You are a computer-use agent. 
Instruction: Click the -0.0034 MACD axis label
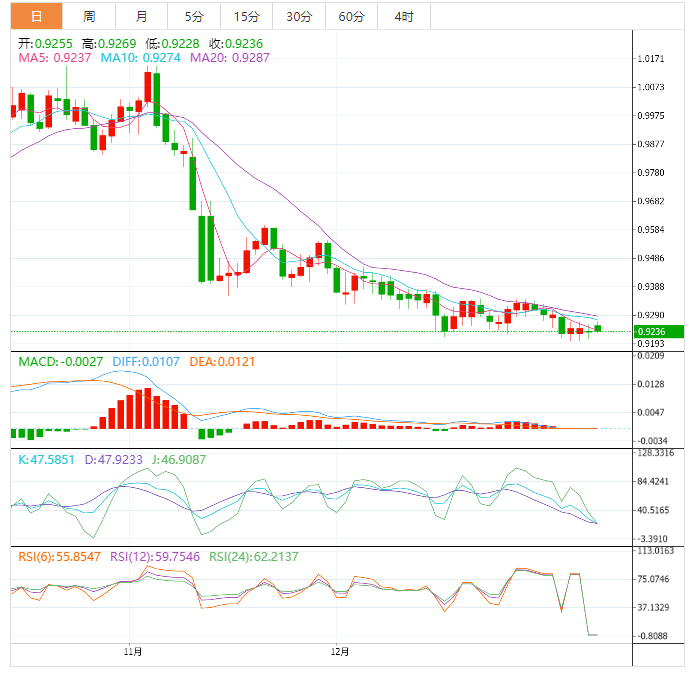(x=652, y=441)
